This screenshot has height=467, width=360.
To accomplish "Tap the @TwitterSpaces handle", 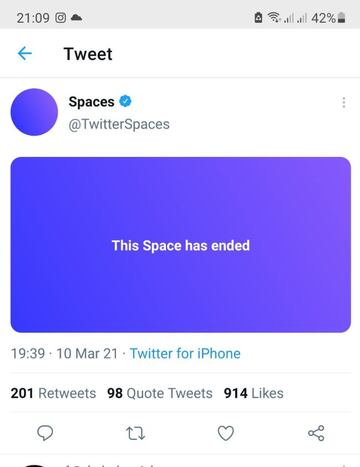I will click(x=119, y=124).
